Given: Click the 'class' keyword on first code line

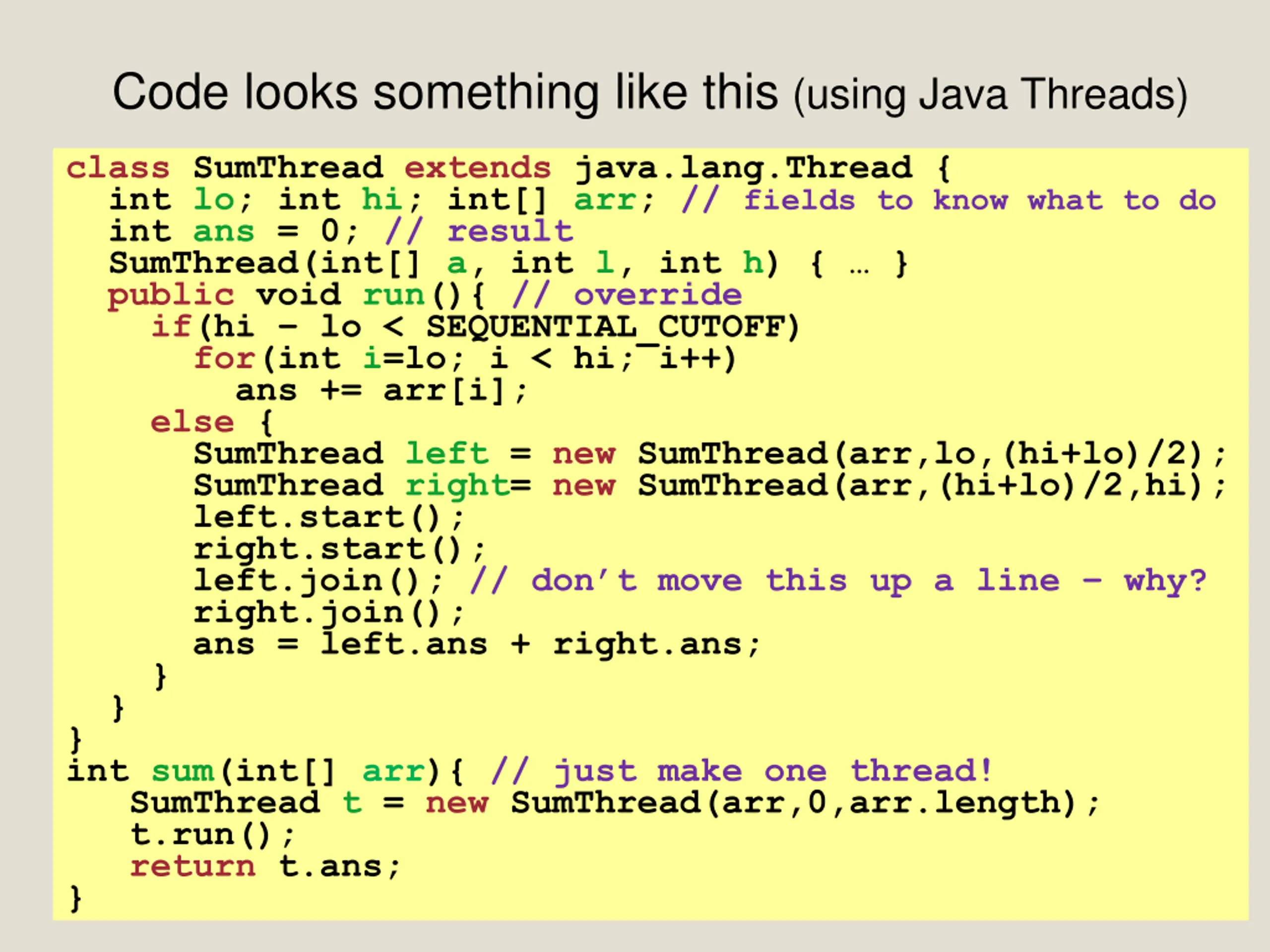Looking at the screenshot, I should (x=118, y=169).
